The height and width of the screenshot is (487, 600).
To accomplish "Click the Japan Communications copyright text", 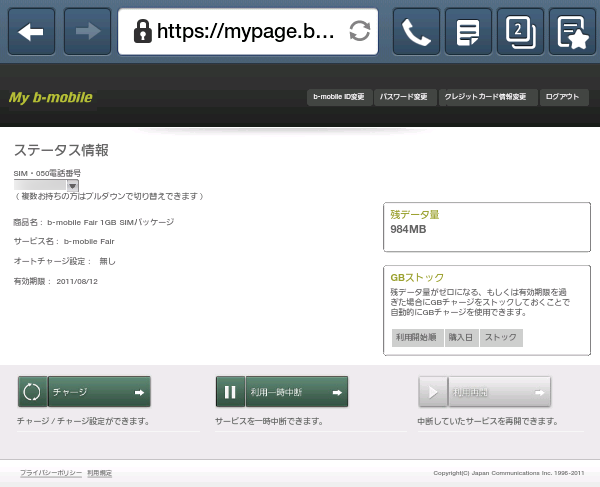I will click(509, 473).
